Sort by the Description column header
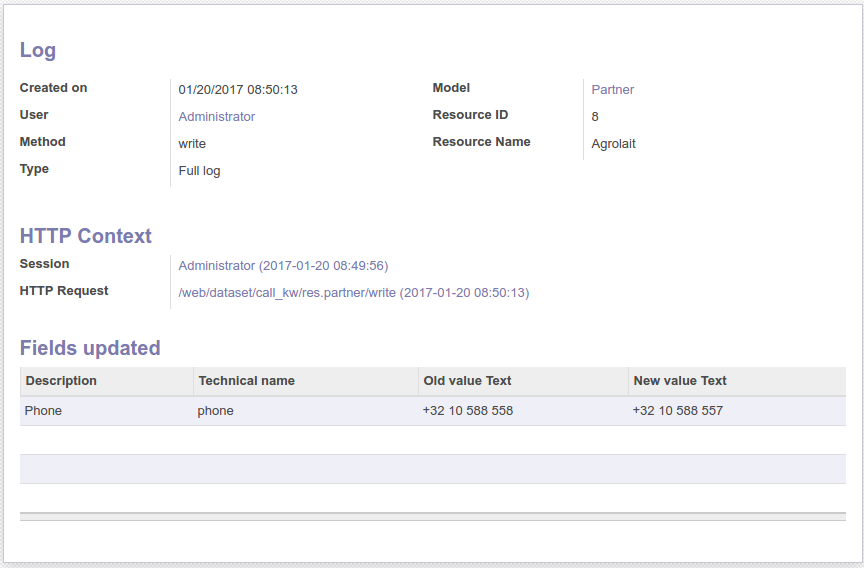Screen dimensions: 864x568 [x=61, y=381]
